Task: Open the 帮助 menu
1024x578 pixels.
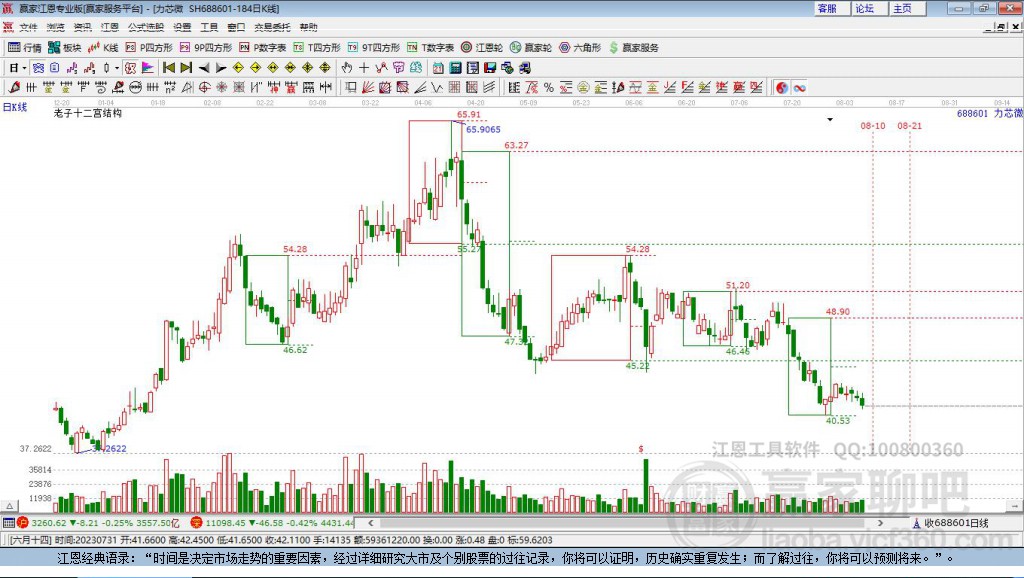Action: pyautogui.click(x=308, y=27)
